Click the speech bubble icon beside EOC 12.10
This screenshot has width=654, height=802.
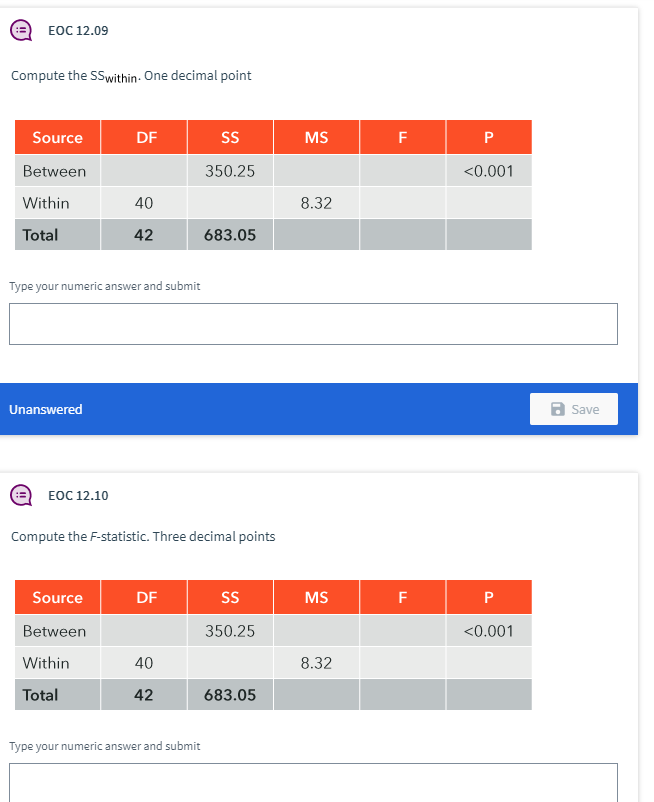pyautogui.click(x=20, y=495)
